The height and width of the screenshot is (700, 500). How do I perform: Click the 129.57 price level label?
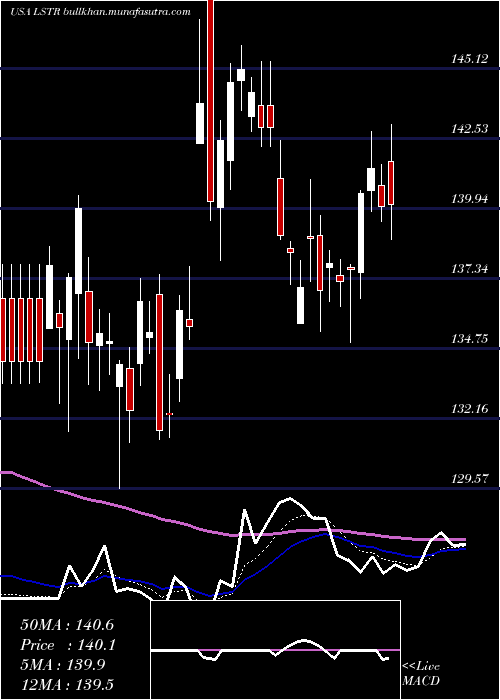[x=470, y=479]
